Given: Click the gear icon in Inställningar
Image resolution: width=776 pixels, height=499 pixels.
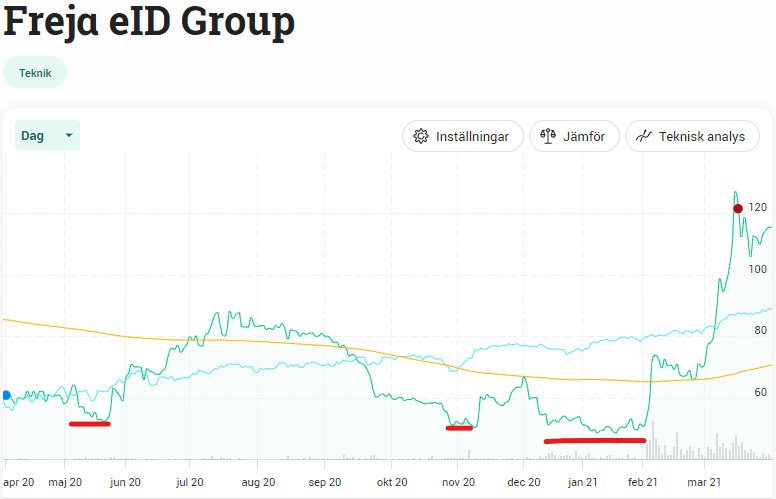Looking at the screenshot, I should pos(421,136).
